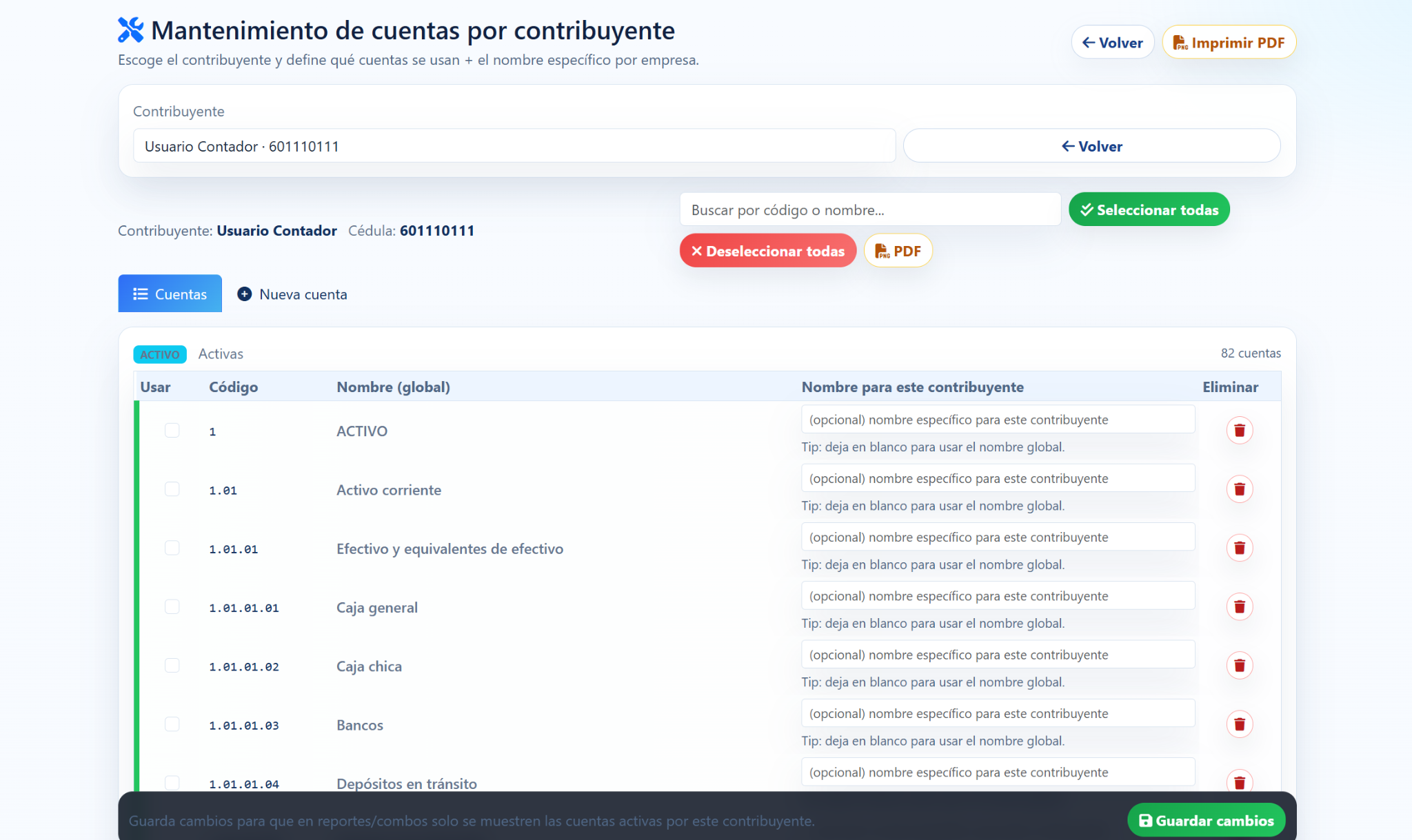The image size is (1412, 840).
Task: Click the ACTIVO badge label
Action: click(x=160, y=354)
